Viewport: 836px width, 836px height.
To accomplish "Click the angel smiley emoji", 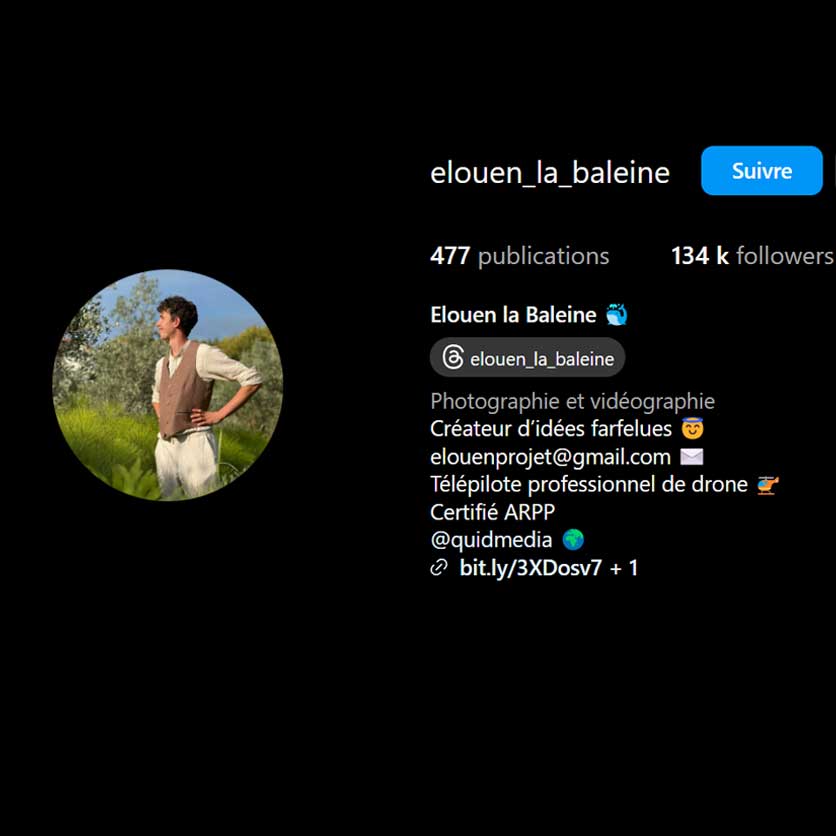I will (x=692, y=429).
